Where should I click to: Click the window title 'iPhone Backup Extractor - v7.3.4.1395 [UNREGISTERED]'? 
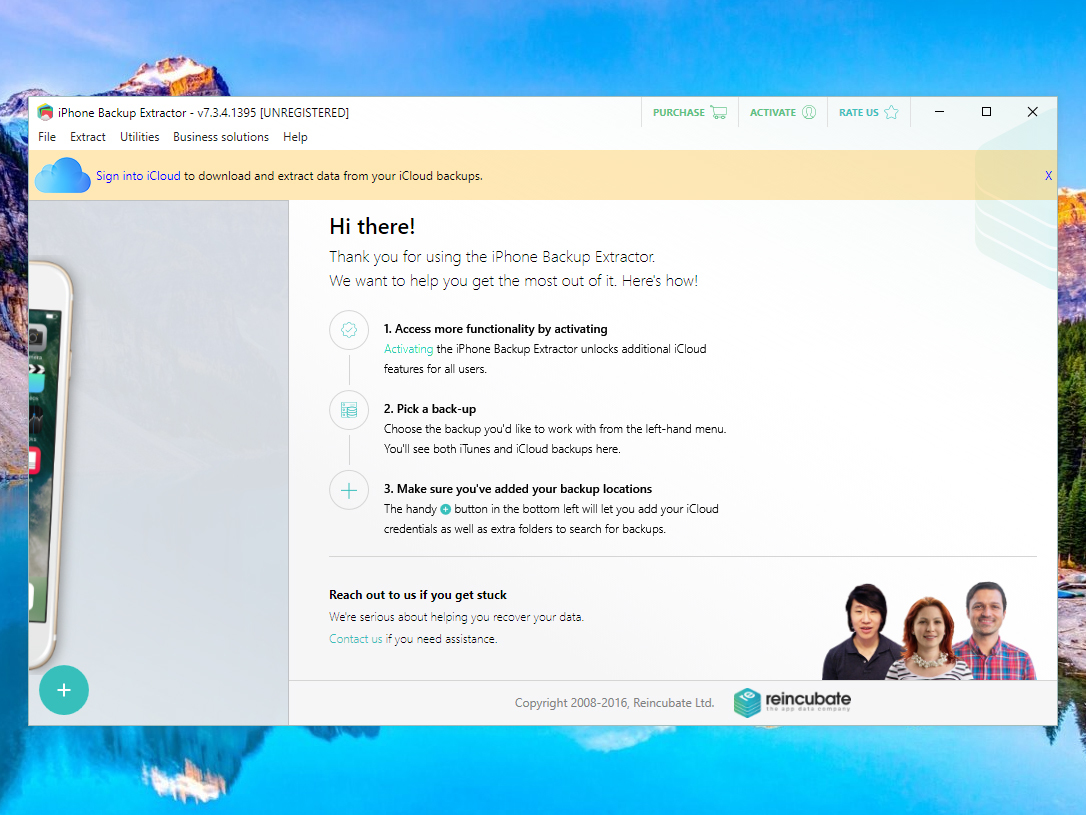(x=204, y=113)
